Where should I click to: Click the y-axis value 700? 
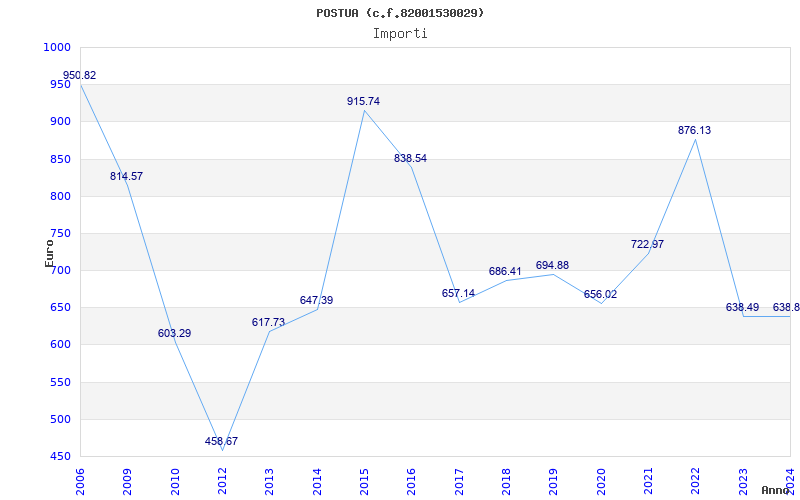pyautogui.click(x=60, y=271)
